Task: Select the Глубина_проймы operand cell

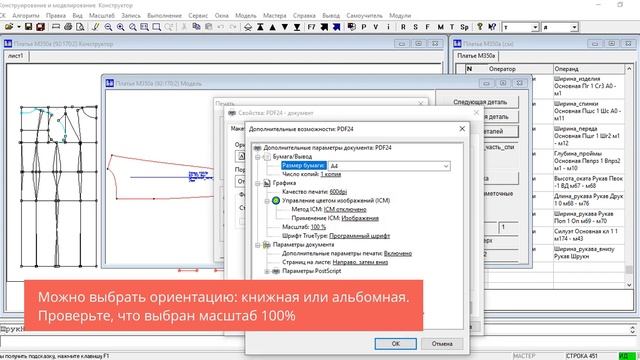Action: [589, 161]
